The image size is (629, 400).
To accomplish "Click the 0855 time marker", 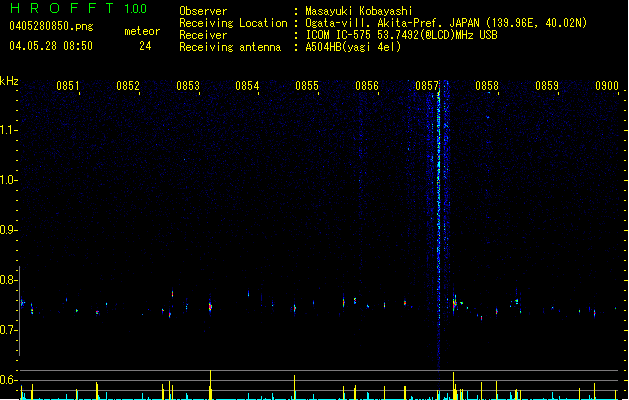I will point(307,86).
